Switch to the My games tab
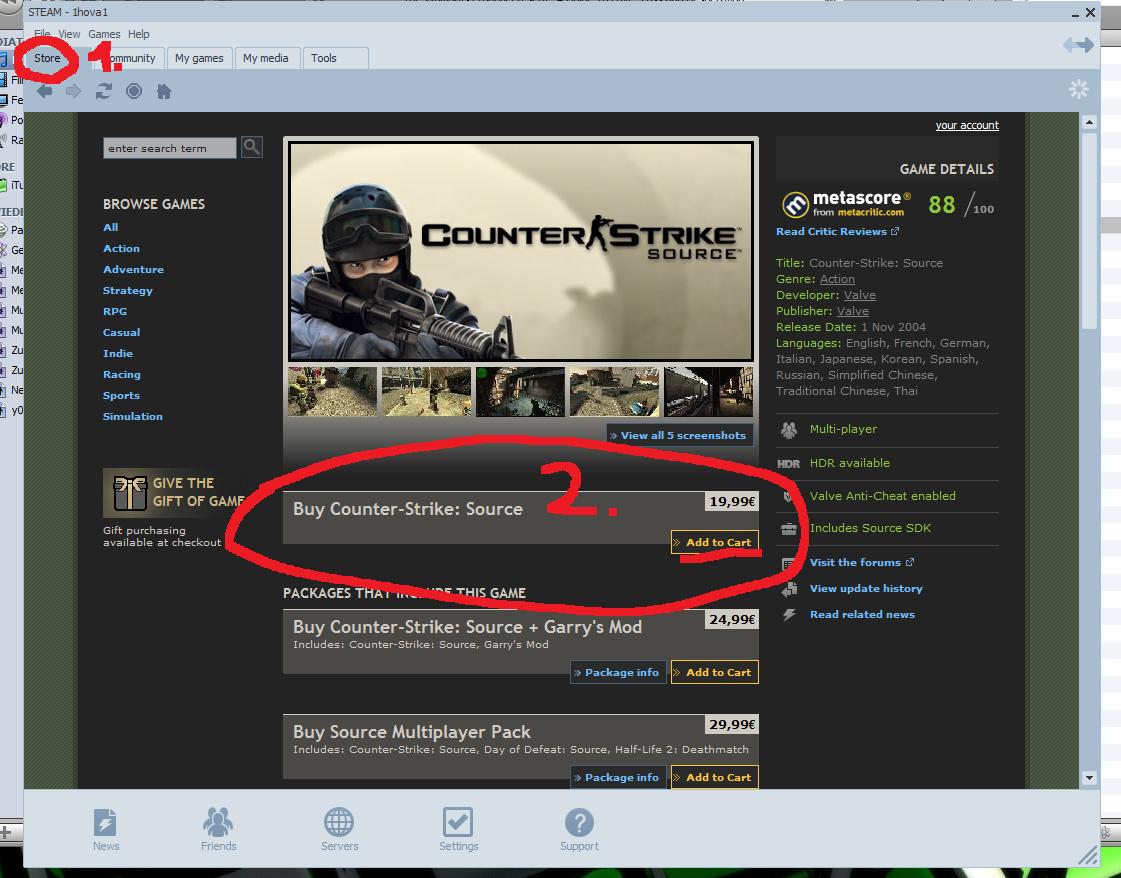 pyautogui.click(x=199, y=58)
